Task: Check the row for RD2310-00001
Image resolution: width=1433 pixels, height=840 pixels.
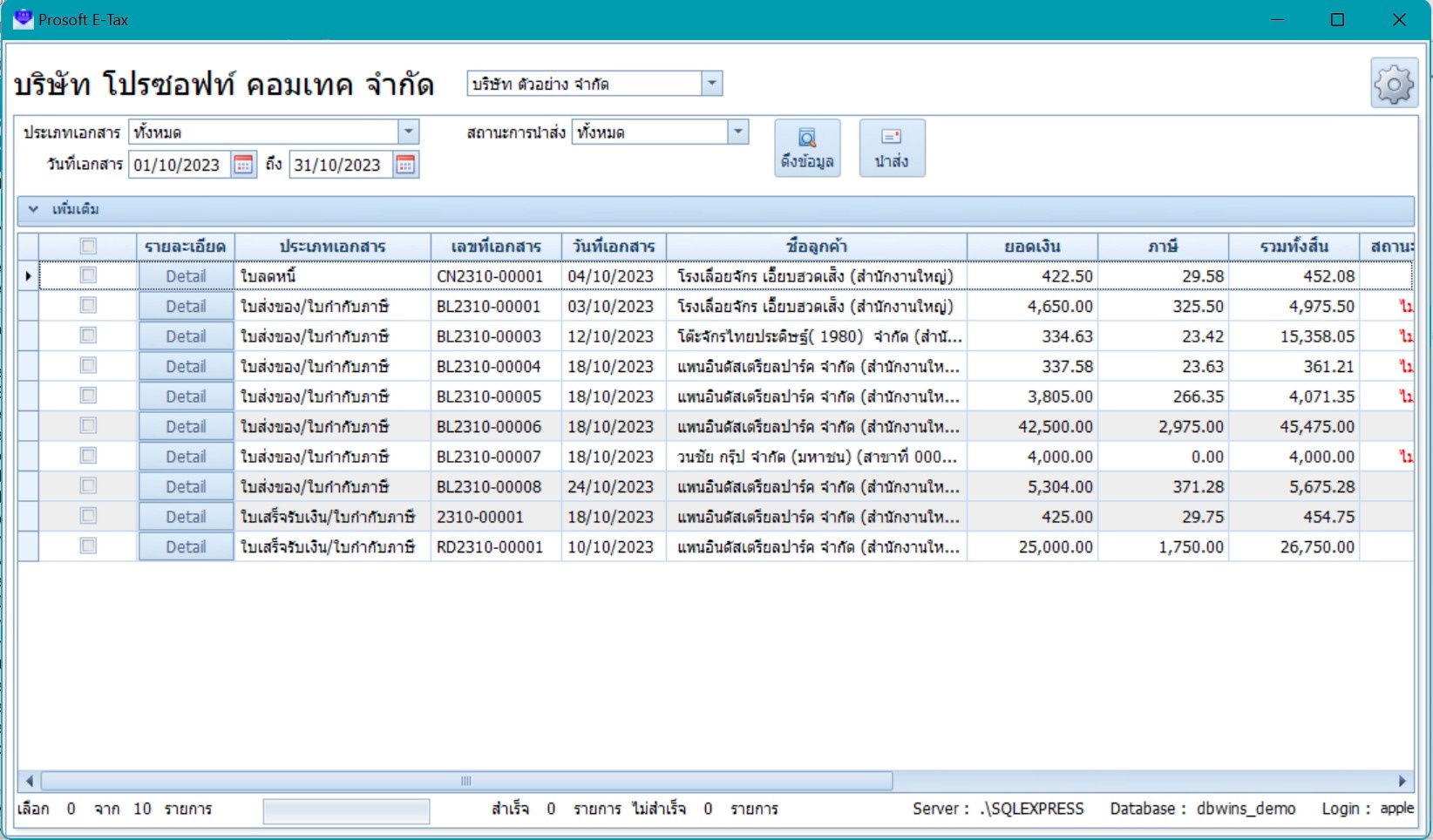Action: click(x=88, y=546)
